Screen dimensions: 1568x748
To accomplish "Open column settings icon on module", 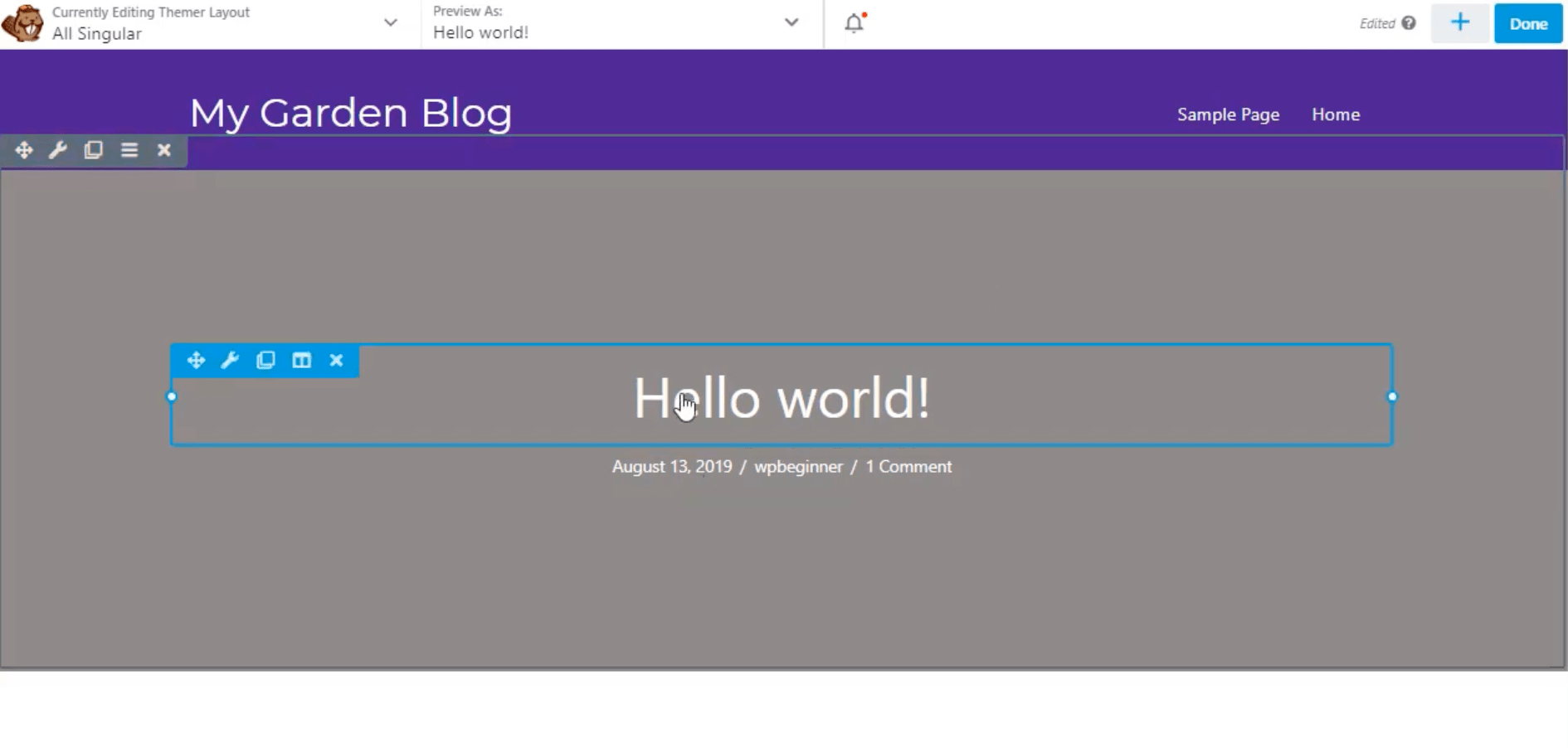I will click(x=301, y=360).
